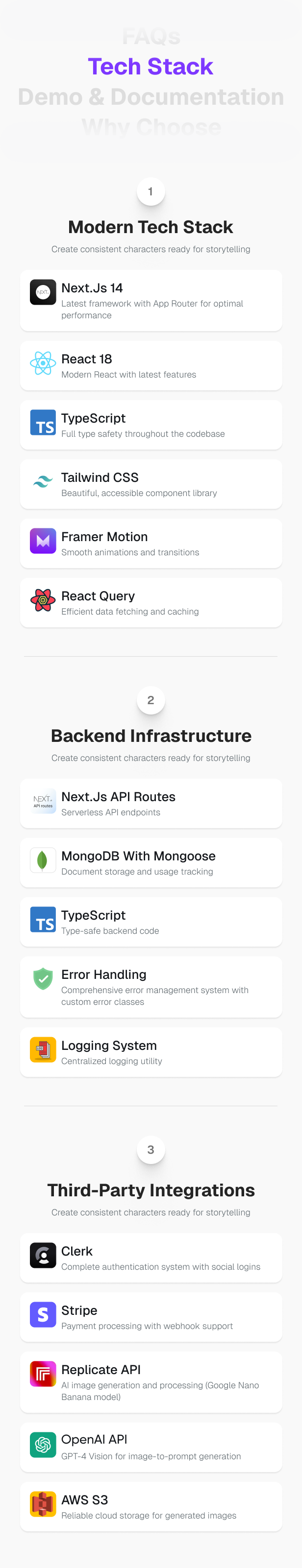This screenshot has height=1568, width=302.
Task: Click the purple Stripe S icon
Action: (x=43, y=1315)
